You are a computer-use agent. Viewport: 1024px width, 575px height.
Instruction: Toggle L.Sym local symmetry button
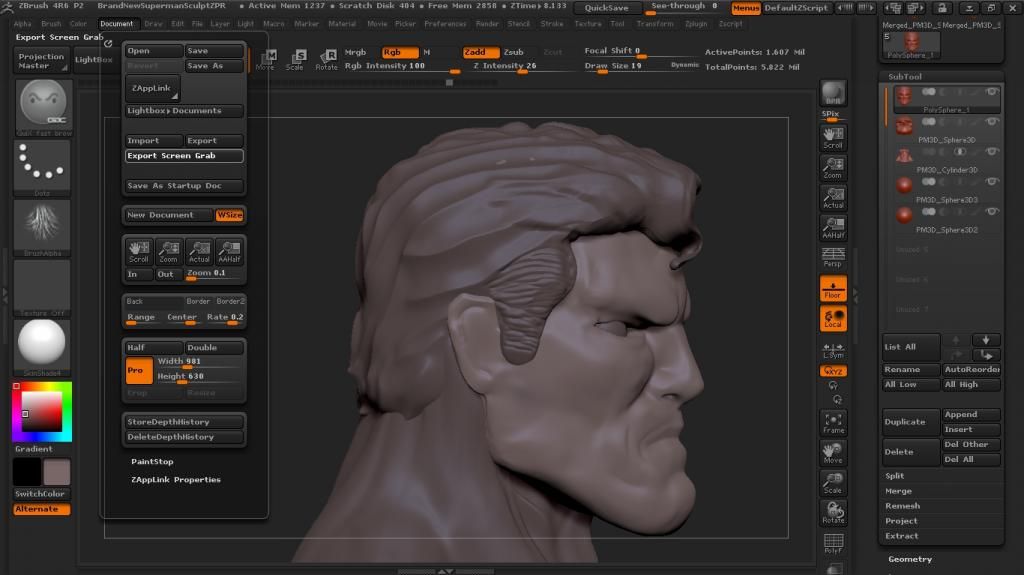(x=833, y=350)
